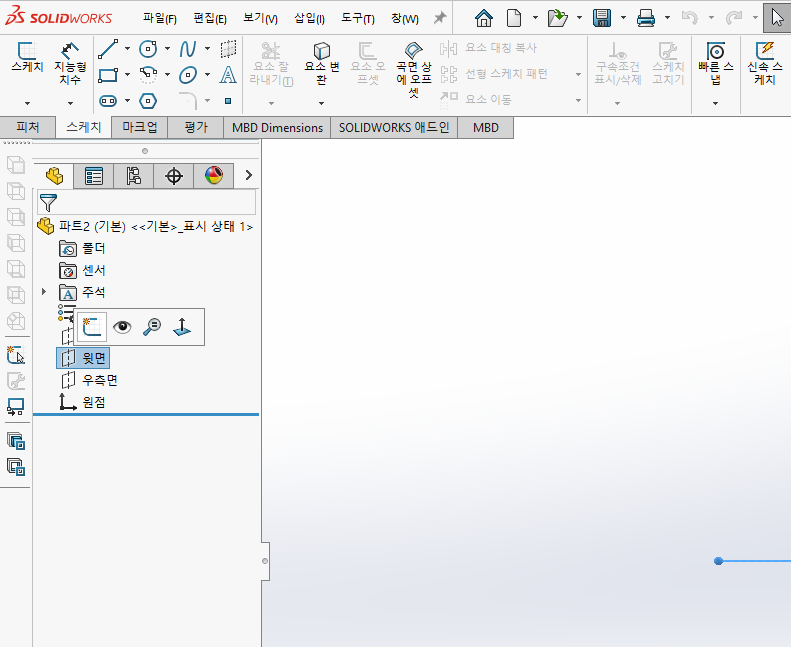
Task: Click the sketch icon in context toolbar
Action: [92, 327]
